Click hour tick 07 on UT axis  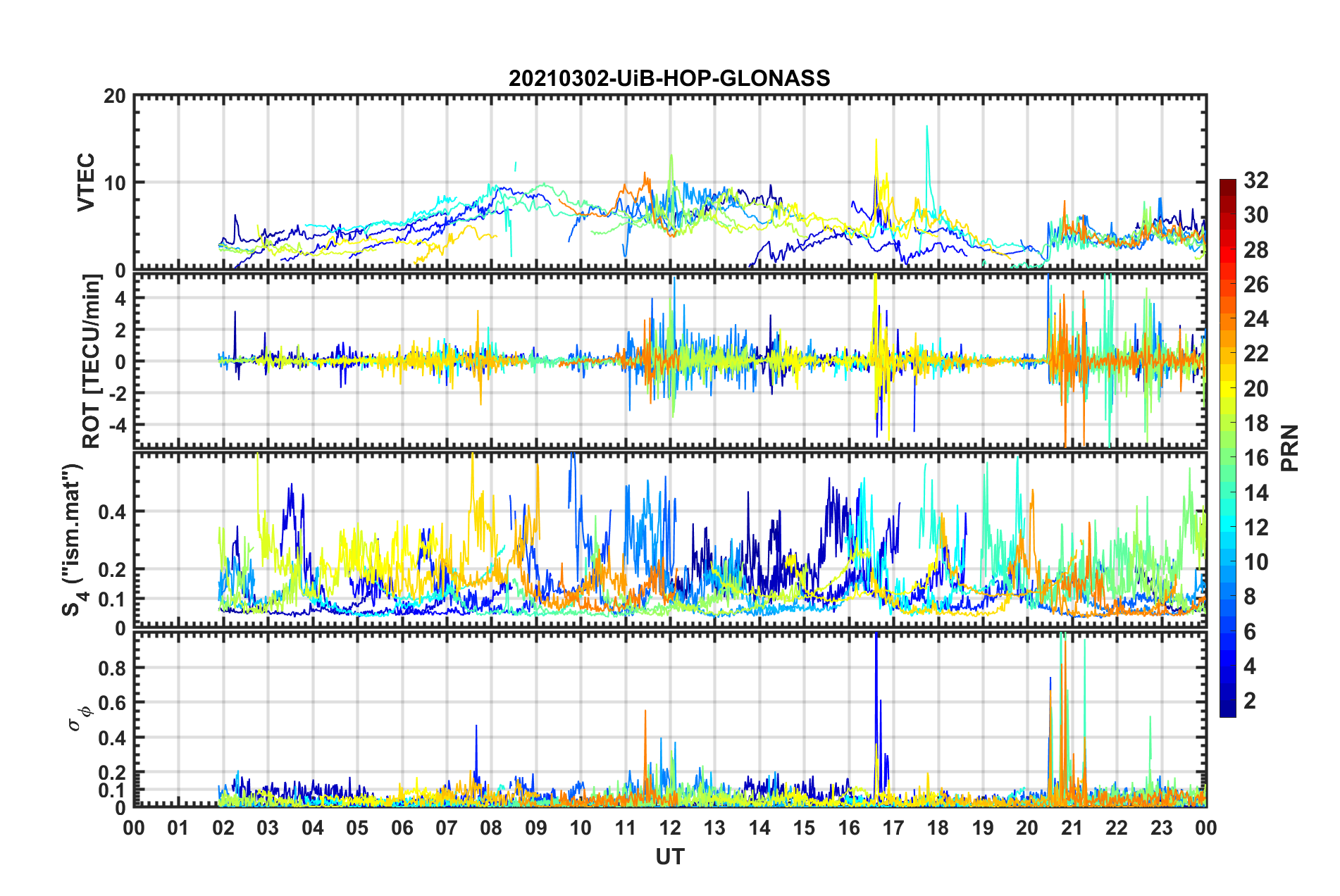[447, 828]
